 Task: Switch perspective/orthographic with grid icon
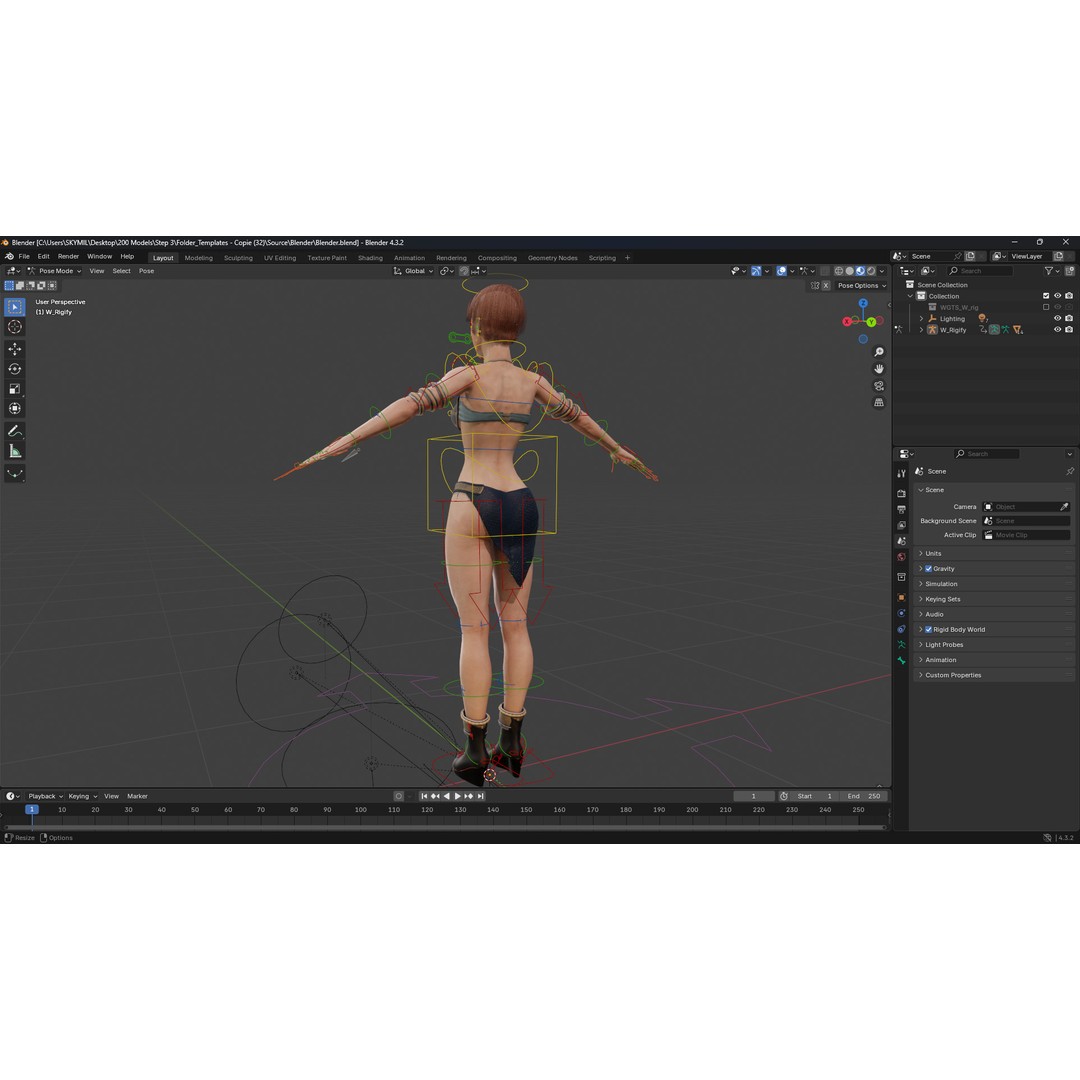tap(879, 402)
